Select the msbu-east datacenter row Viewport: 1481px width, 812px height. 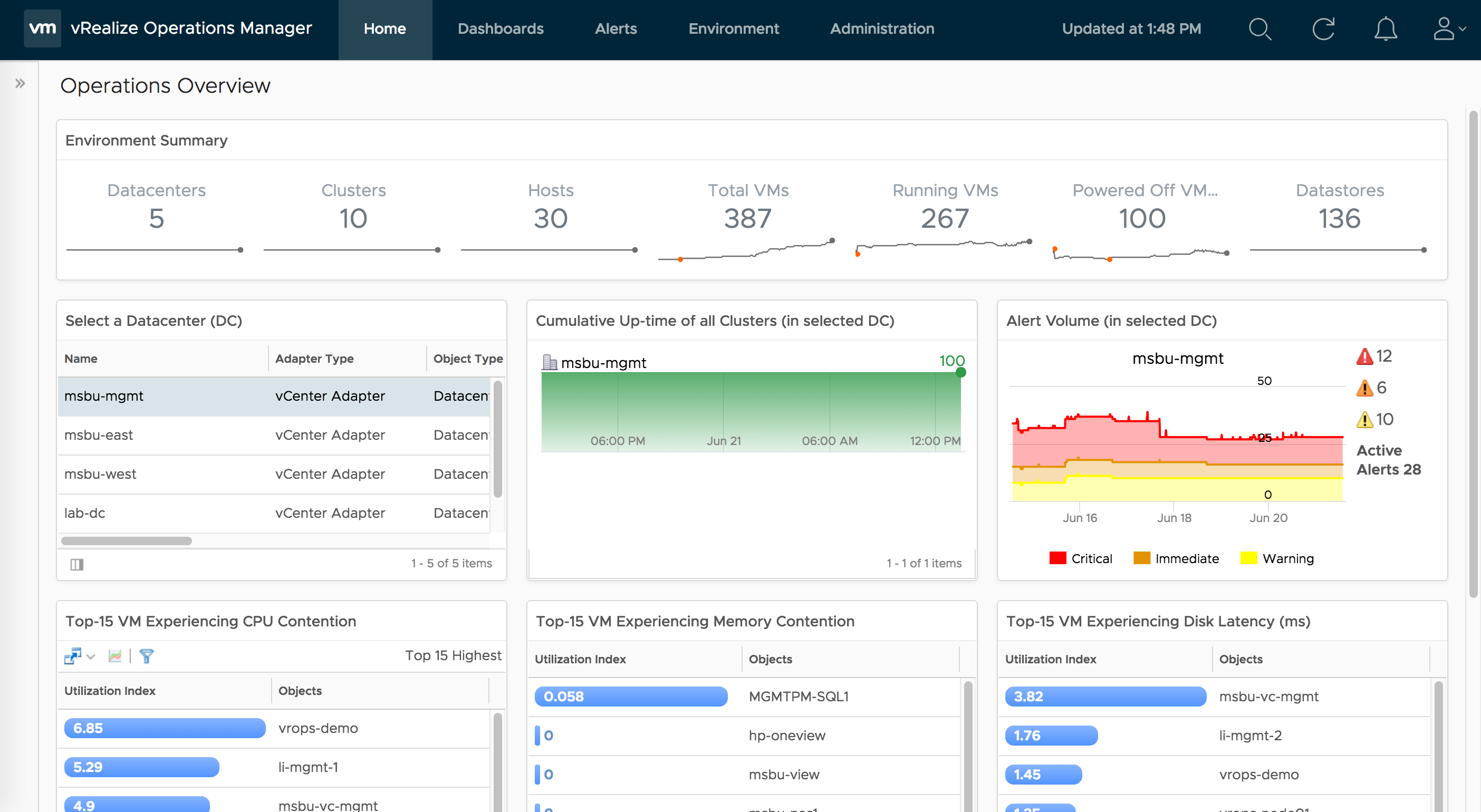coord(274,435)
